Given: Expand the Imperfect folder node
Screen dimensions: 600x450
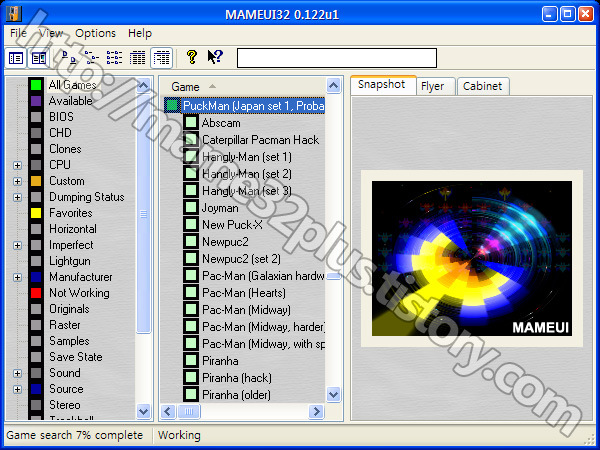Looking at the screenshot, I should coord(17,245).
